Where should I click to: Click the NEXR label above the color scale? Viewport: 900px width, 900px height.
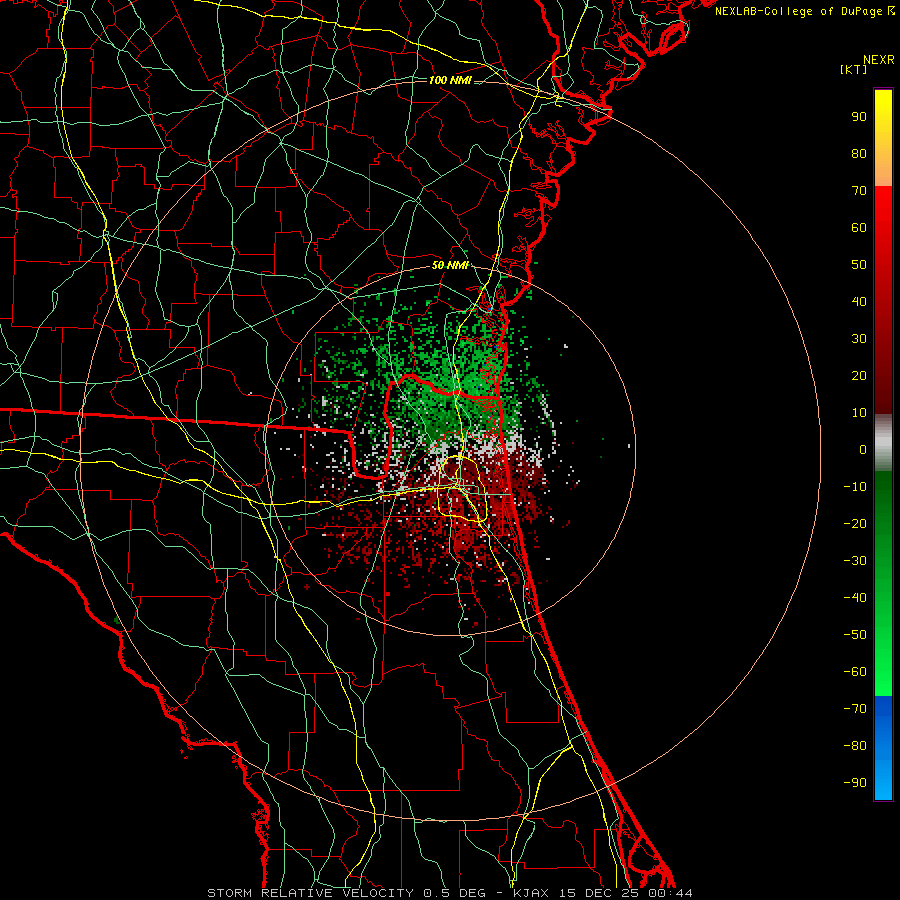[878, 60]
